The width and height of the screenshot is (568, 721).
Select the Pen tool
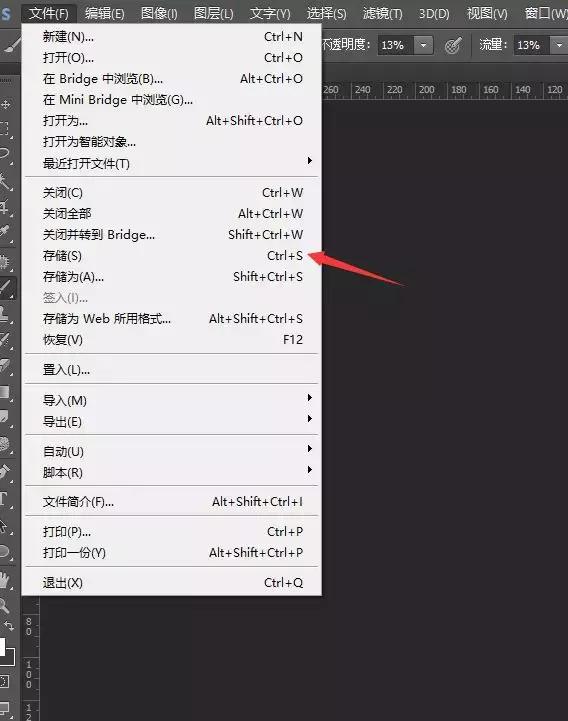tap(6, 472)
